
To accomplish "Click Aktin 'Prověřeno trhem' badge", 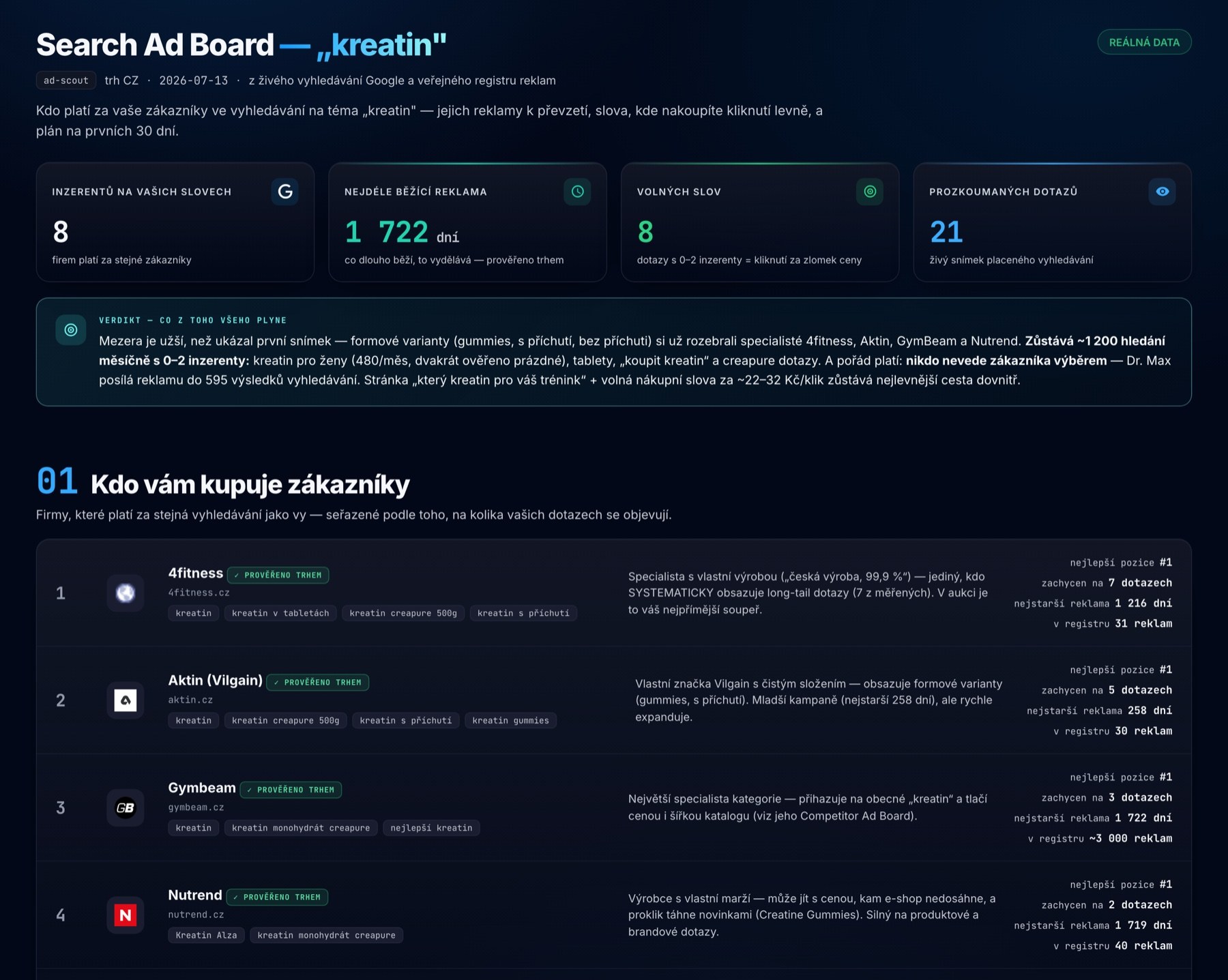I will click(x=317, y=682).
